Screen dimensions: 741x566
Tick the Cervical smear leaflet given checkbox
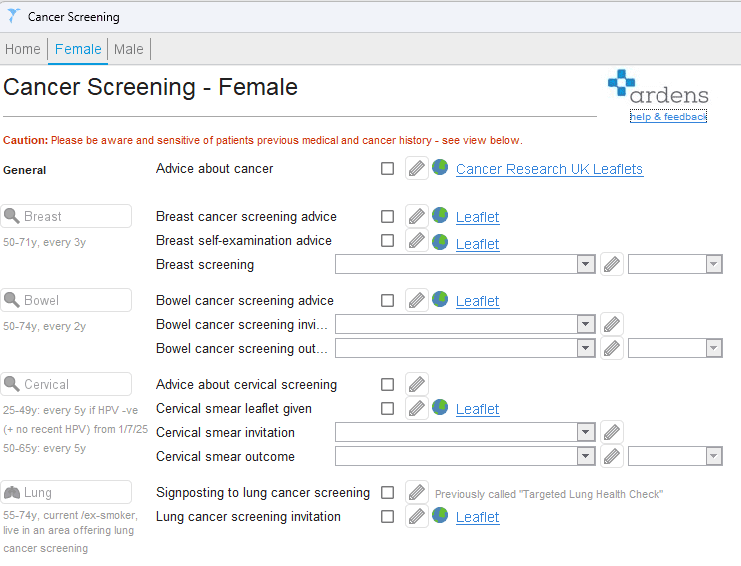387,408
